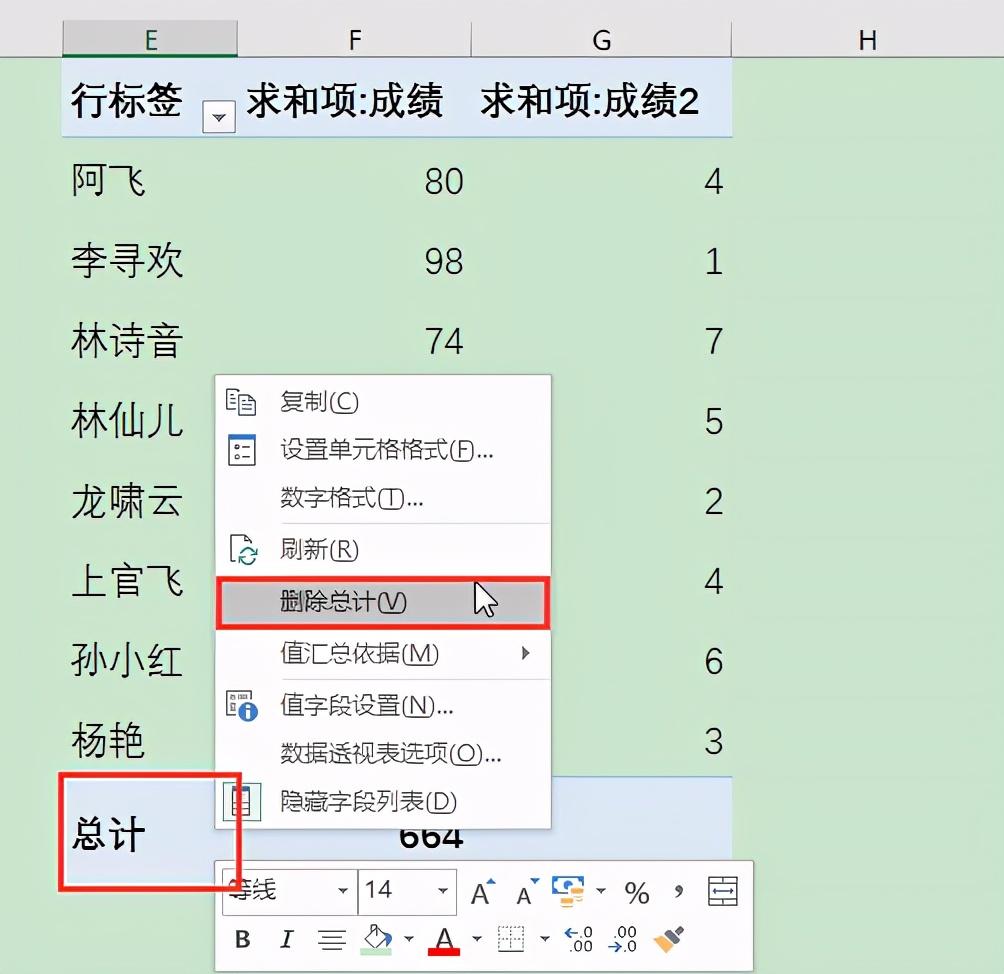Open font name dropdown 等线

click(x=343, y=891)
